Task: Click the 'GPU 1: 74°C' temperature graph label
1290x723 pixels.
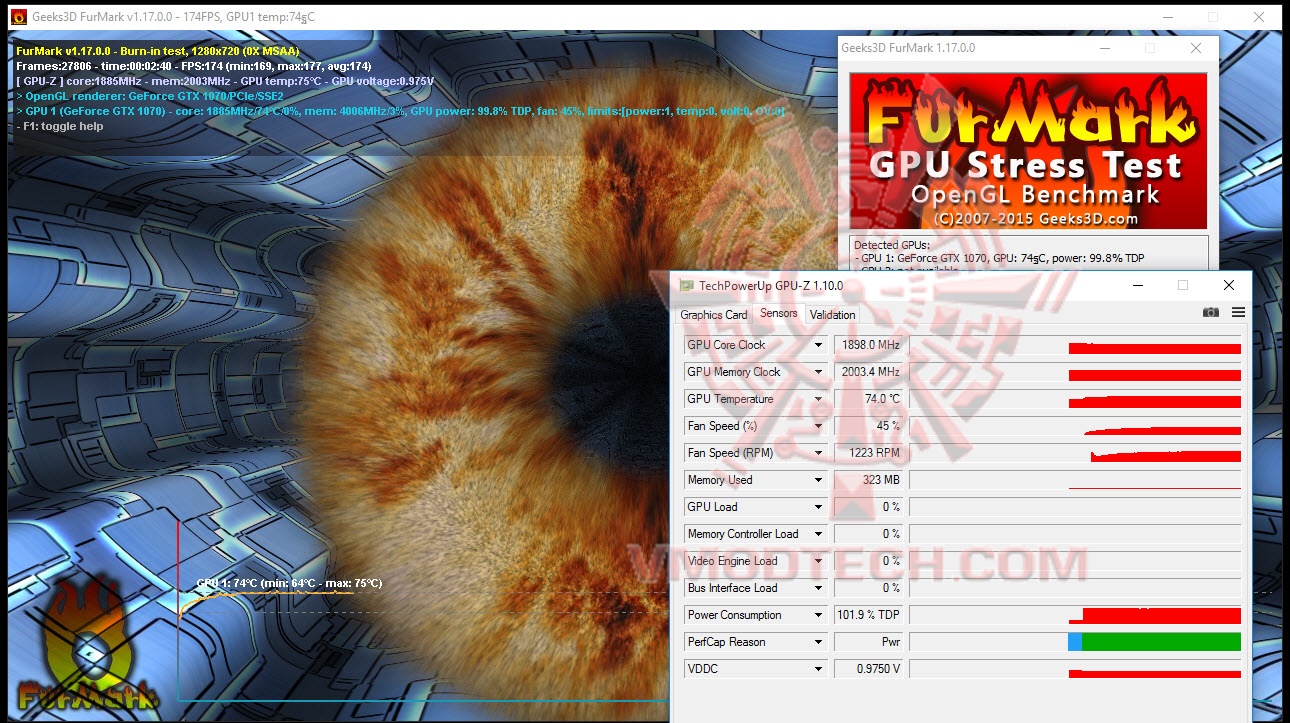Action: click(289, 583)
